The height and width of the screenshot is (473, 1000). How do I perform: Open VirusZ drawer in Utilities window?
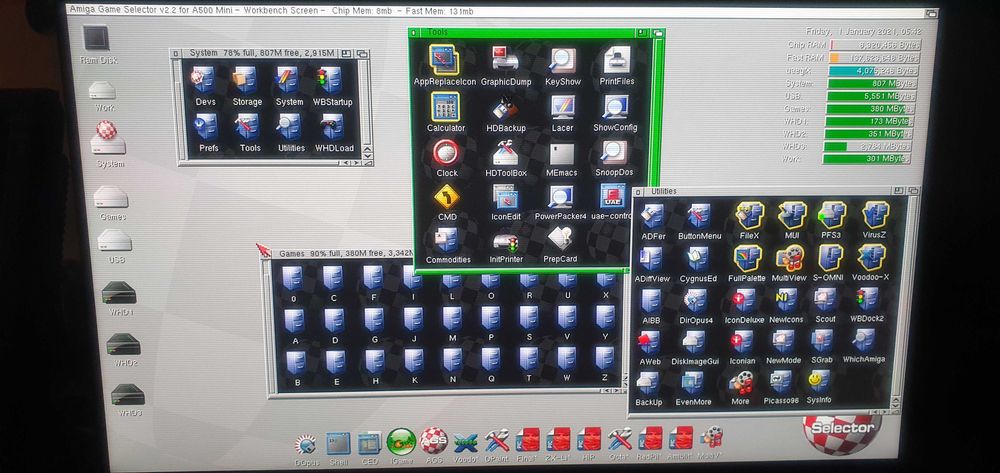point(875,215)
